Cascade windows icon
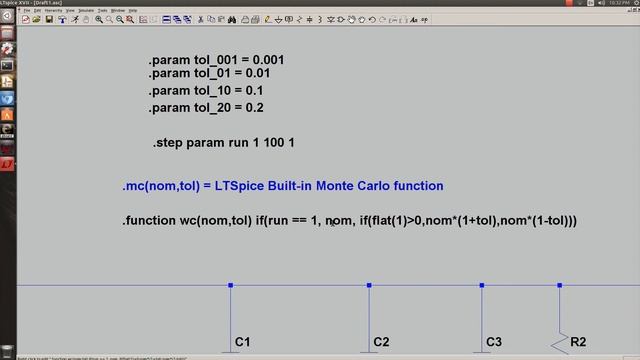Screen dimensions: 640x360 coord(177,20)
